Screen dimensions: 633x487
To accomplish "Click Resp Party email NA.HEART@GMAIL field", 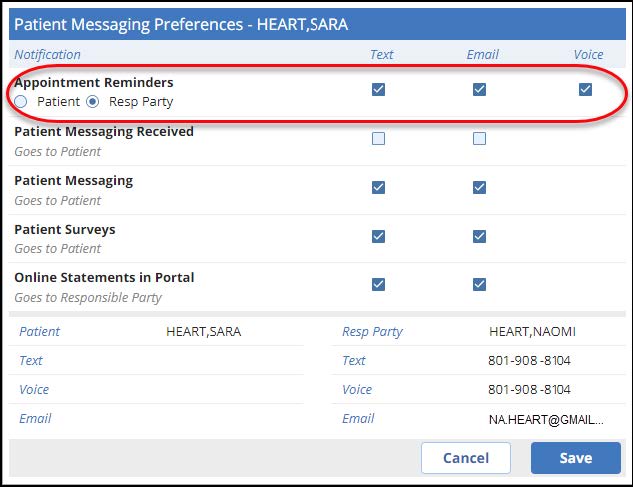I will pos(546,419).
